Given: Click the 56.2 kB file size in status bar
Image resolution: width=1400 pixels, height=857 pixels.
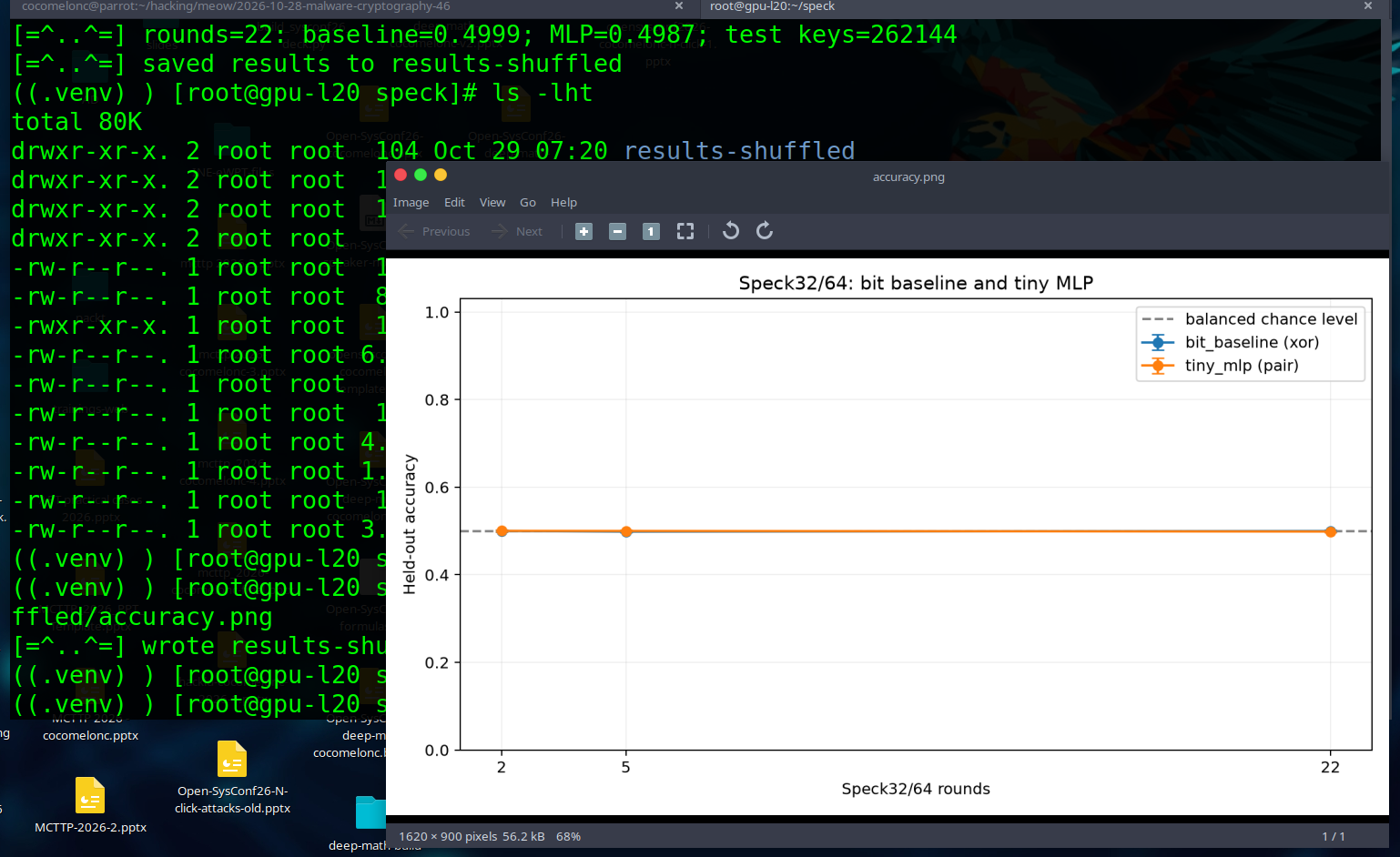Looking at the screenshot, I should 523,836.
